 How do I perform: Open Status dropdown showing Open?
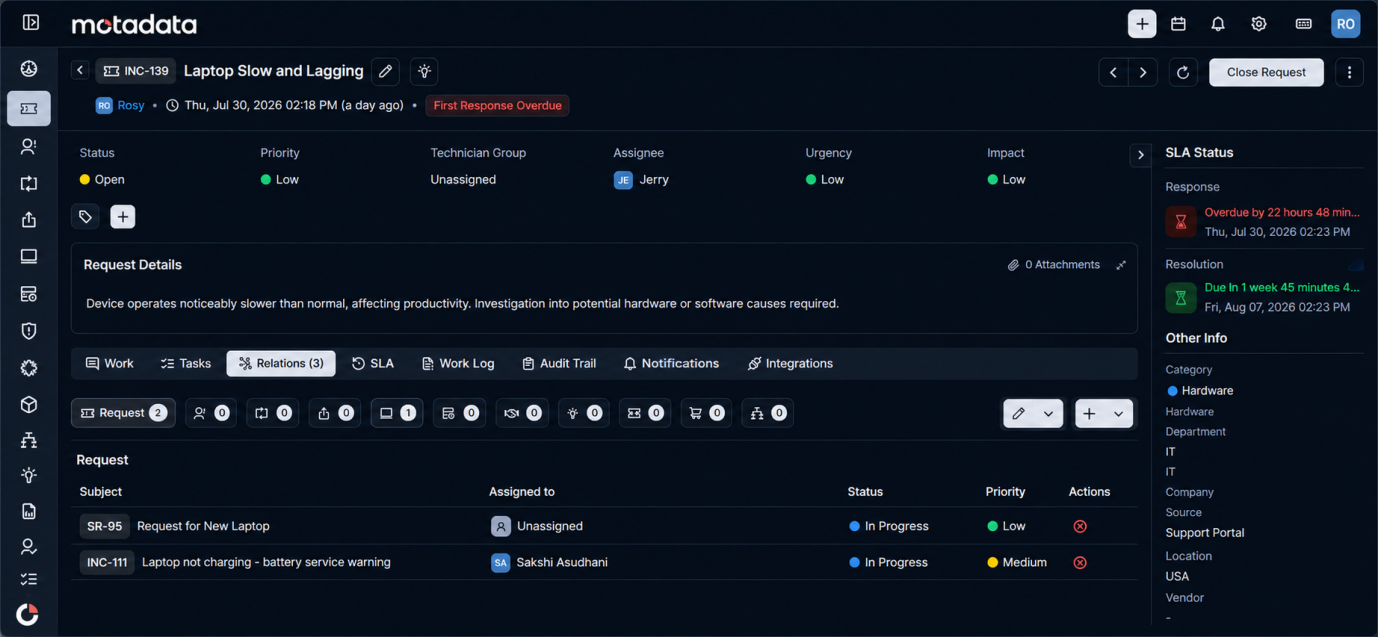pos(102,180)
